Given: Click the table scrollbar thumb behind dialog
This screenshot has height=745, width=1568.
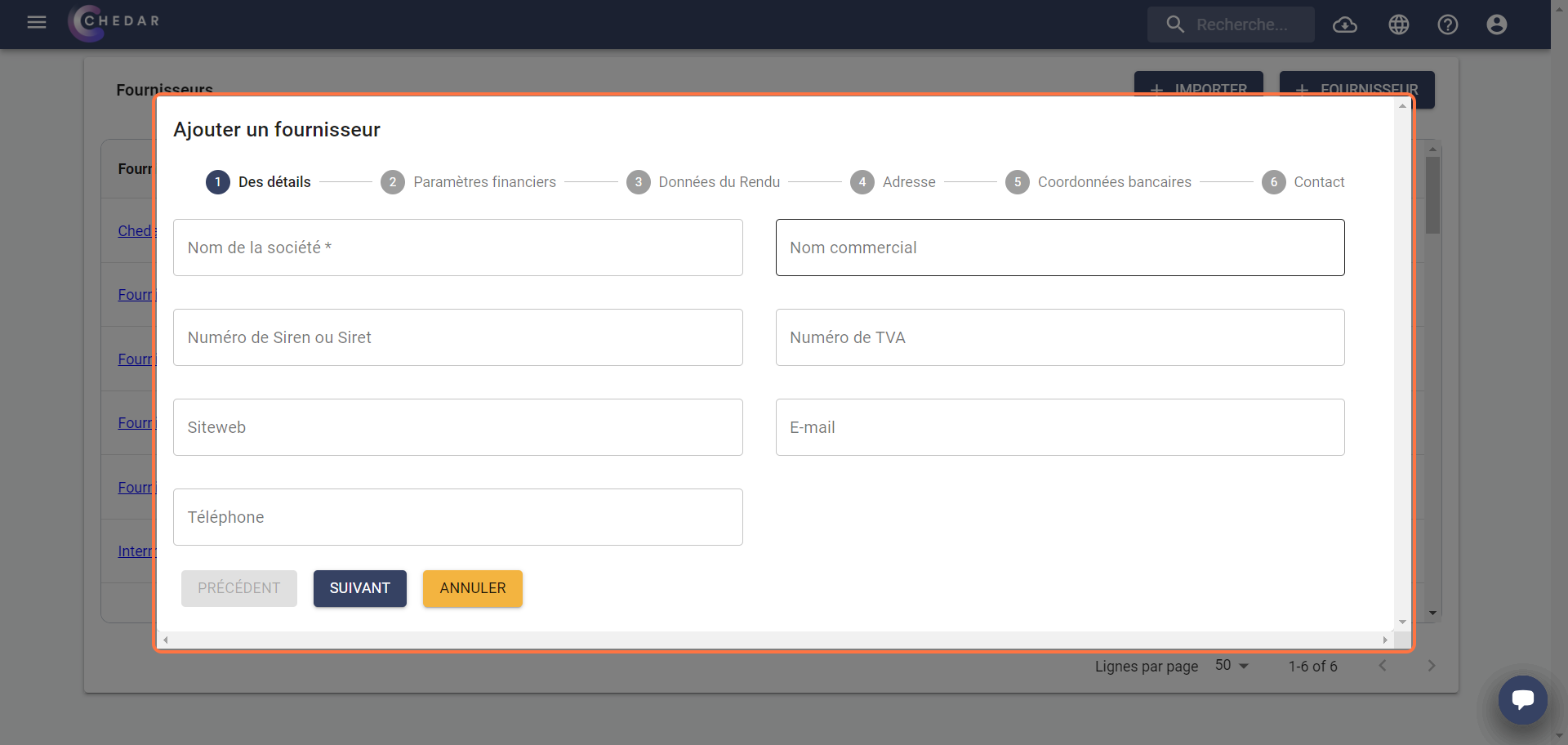Looking at the screenshot, I should click(1432, 195).
